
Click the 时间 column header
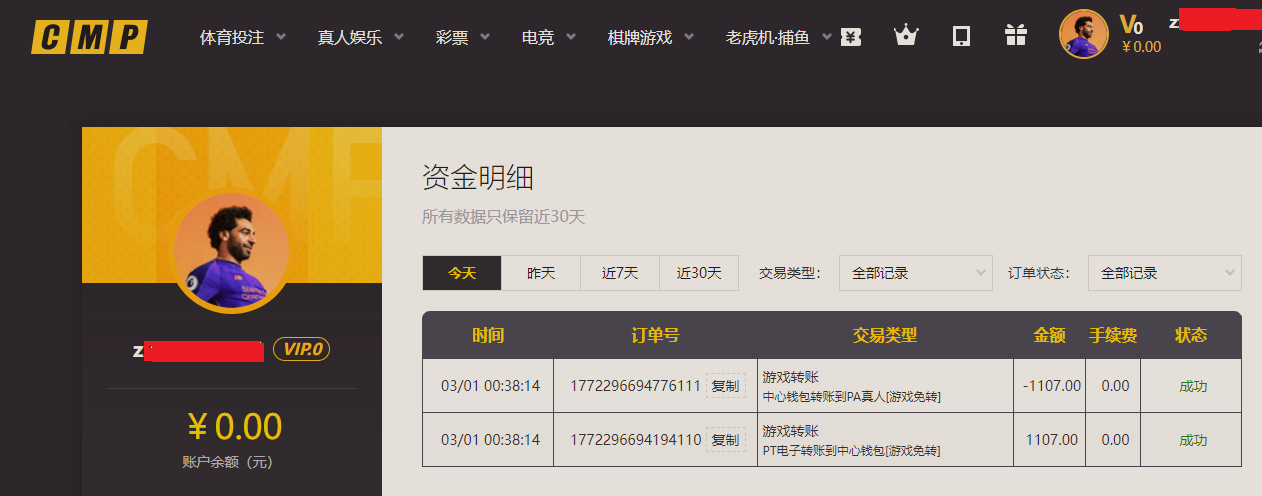[x=488, y=336]
